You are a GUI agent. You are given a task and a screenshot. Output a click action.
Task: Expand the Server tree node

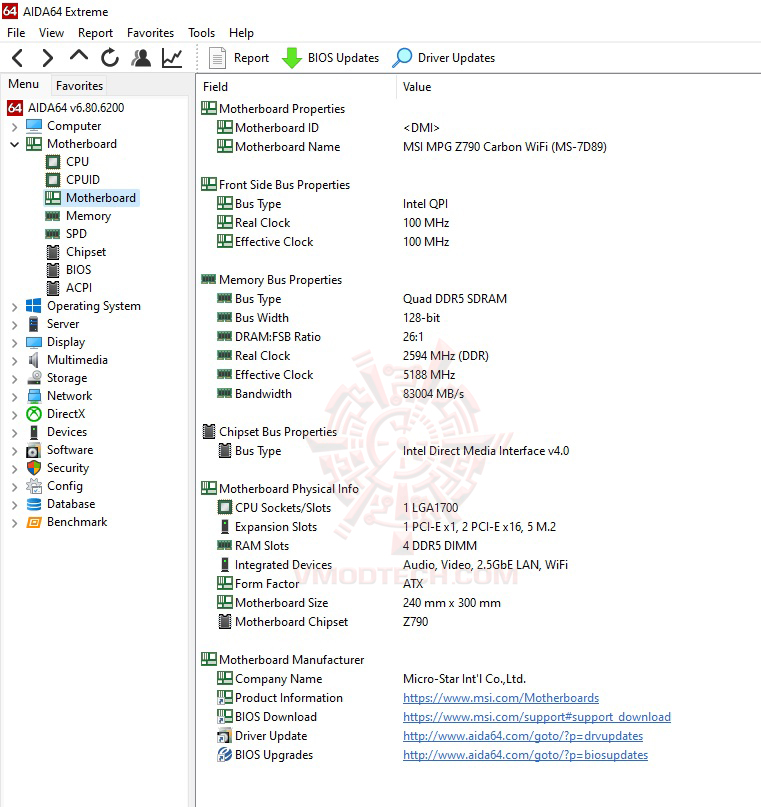(14, 325)
